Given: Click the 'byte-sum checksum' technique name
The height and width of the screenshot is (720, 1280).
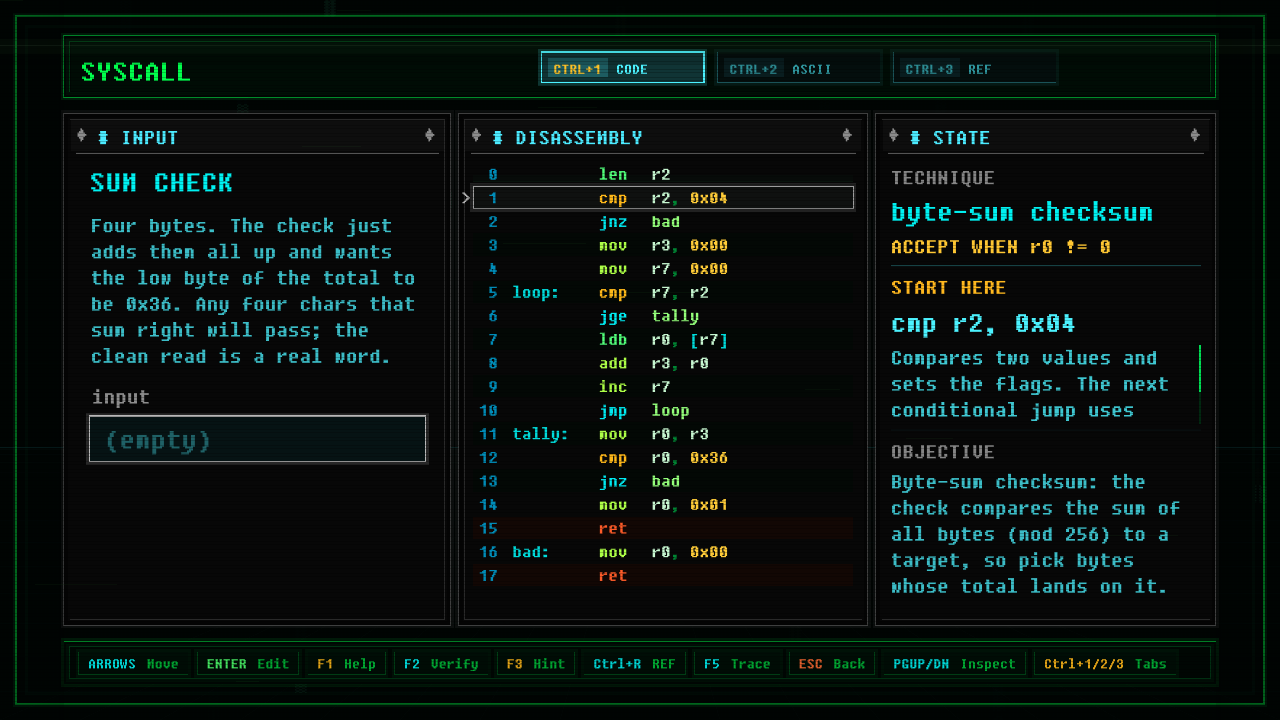Looking at the screenshot, I should pos(1022,212).
